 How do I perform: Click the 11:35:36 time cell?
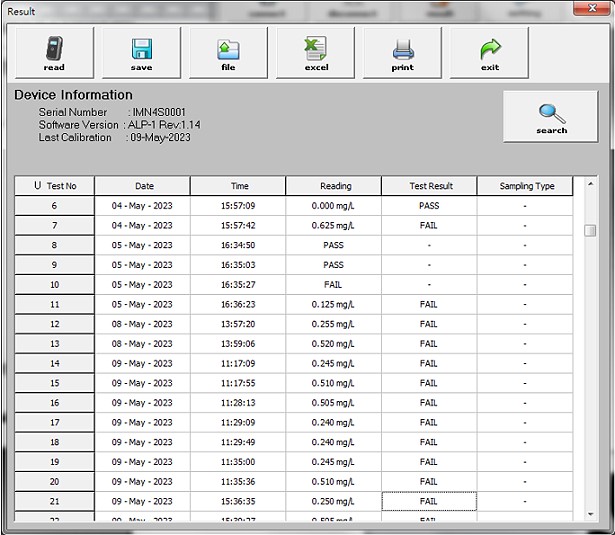[238, 482]
